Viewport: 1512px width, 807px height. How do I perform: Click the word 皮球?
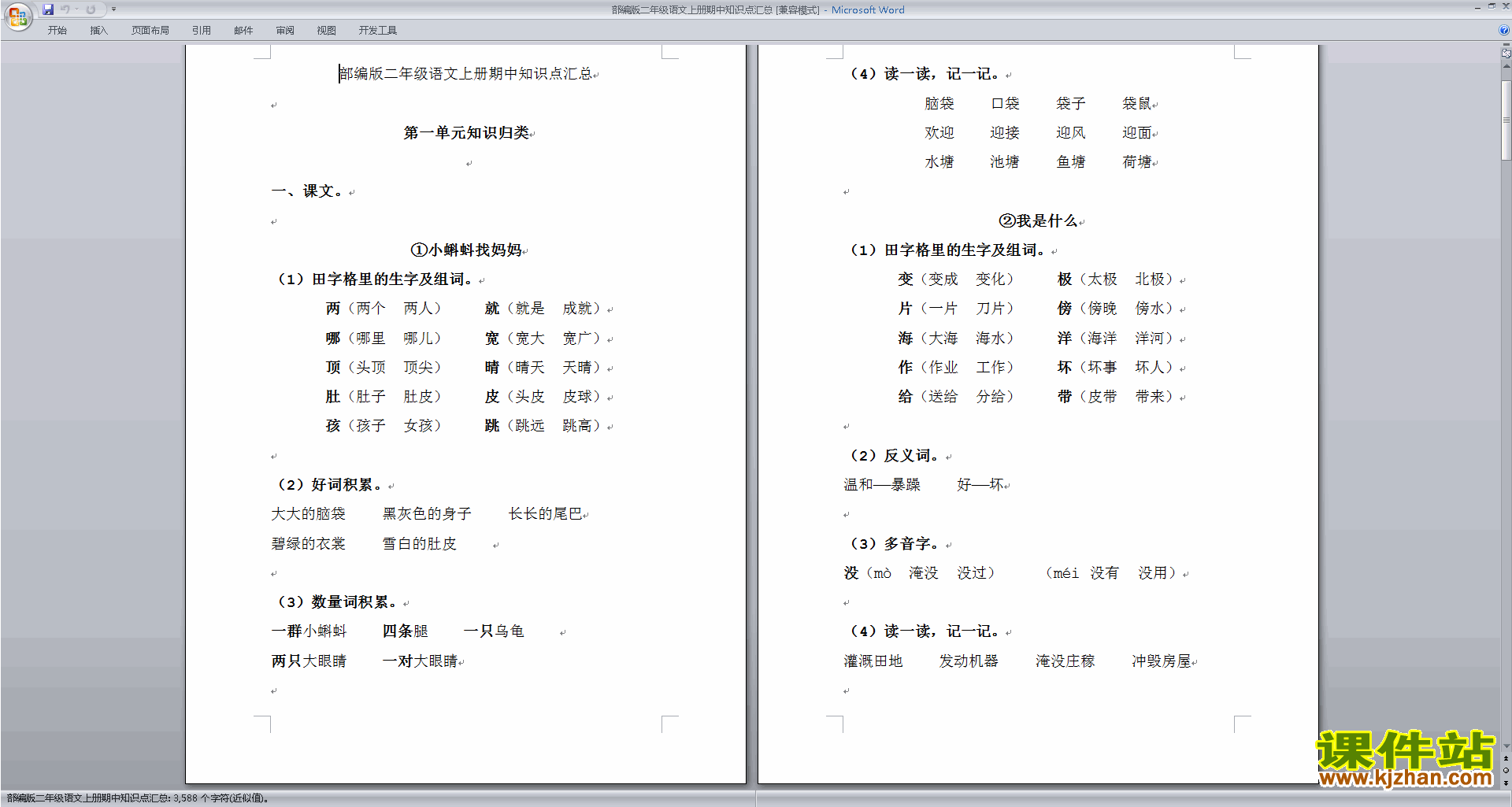pos(577,397)
